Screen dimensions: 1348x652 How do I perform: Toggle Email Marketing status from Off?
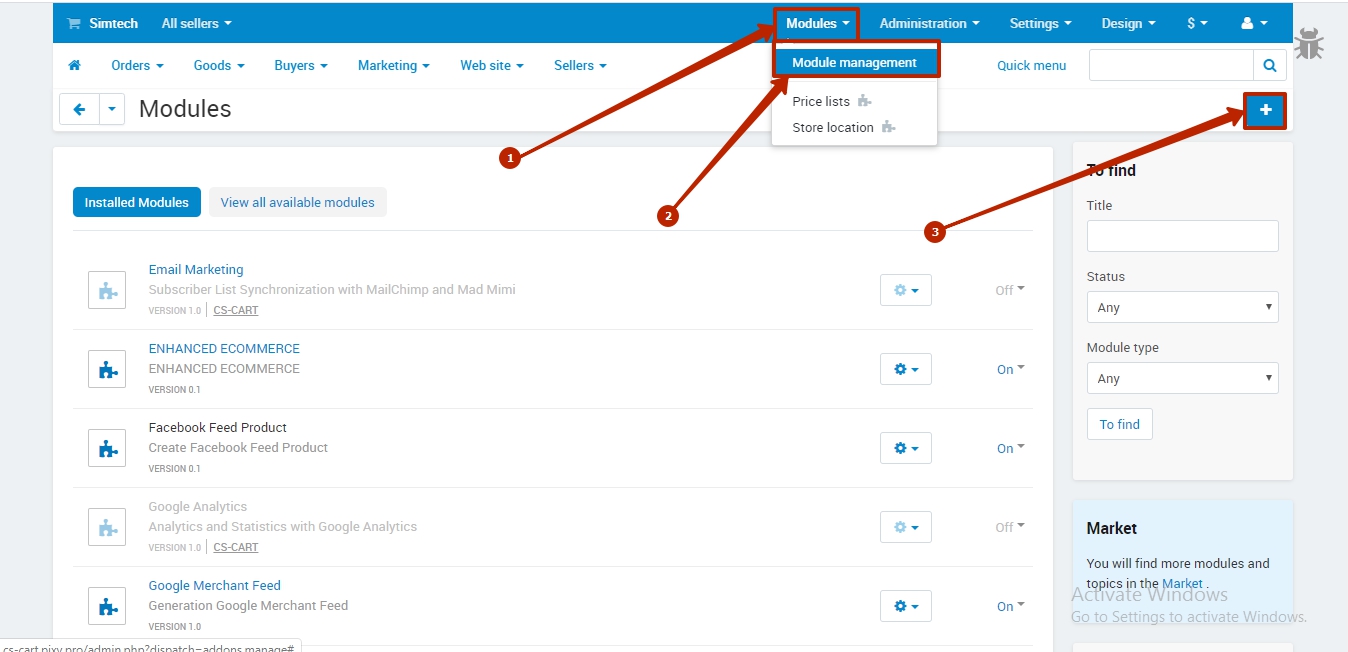click(x=1009, y=290)
